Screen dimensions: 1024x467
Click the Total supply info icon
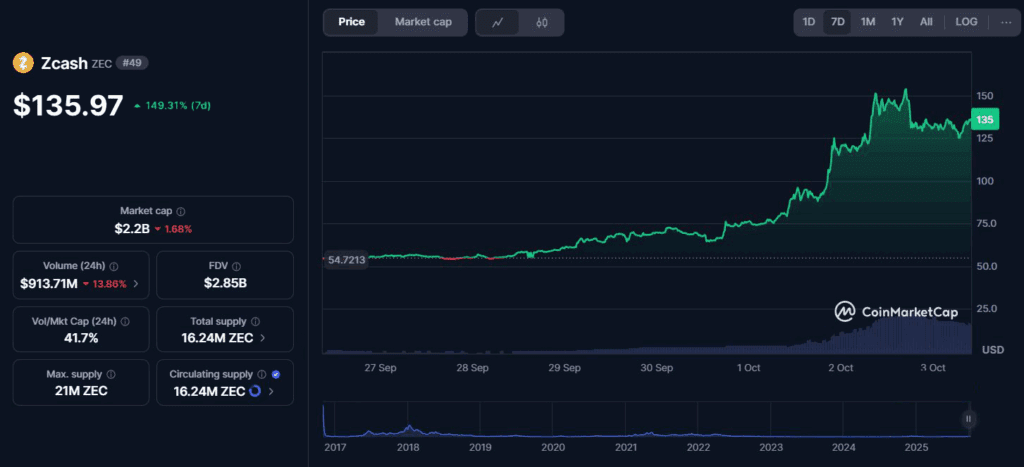255,321
